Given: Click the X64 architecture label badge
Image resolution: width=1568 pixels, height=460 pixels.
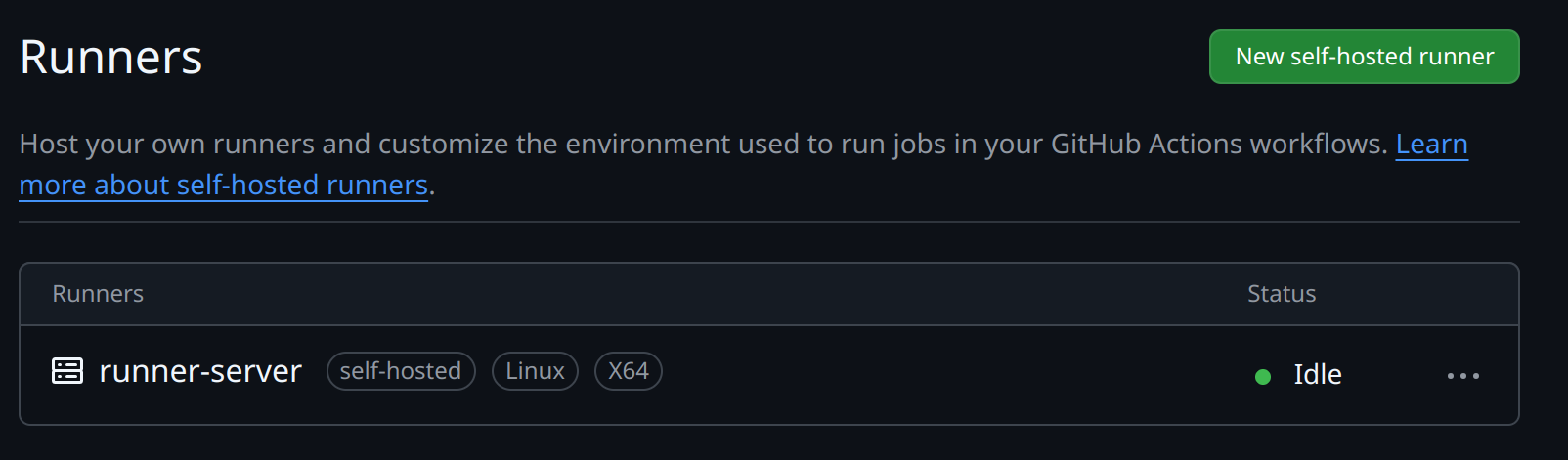Looking at the screenshot, I should pos(628,371).
